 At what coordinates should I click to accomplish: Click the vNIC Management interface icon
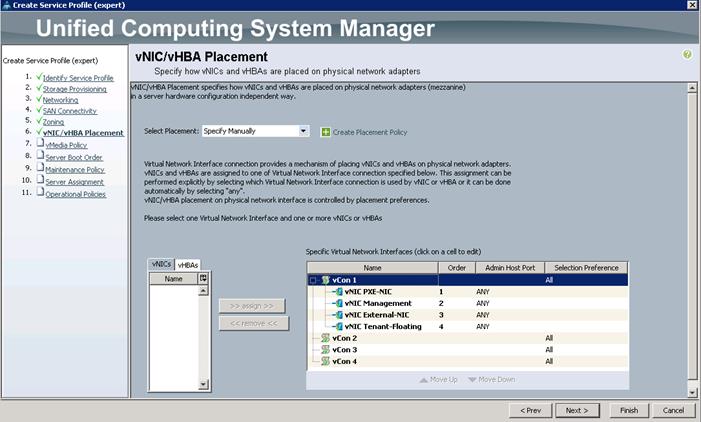tap(339, 303)
